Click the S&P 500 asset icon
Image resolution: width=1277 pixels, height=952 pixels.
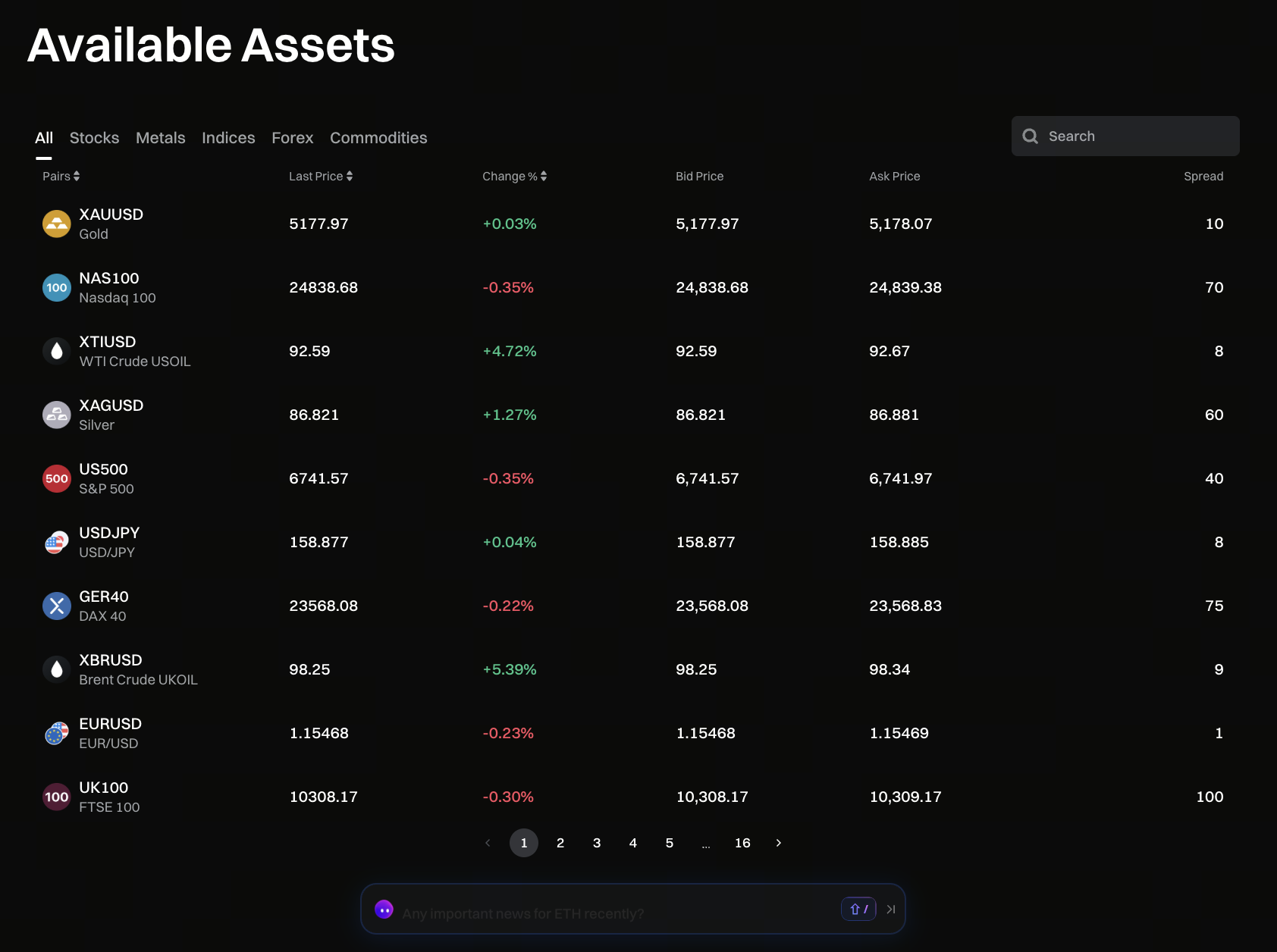pyautogui.click(x=57, y=479)
